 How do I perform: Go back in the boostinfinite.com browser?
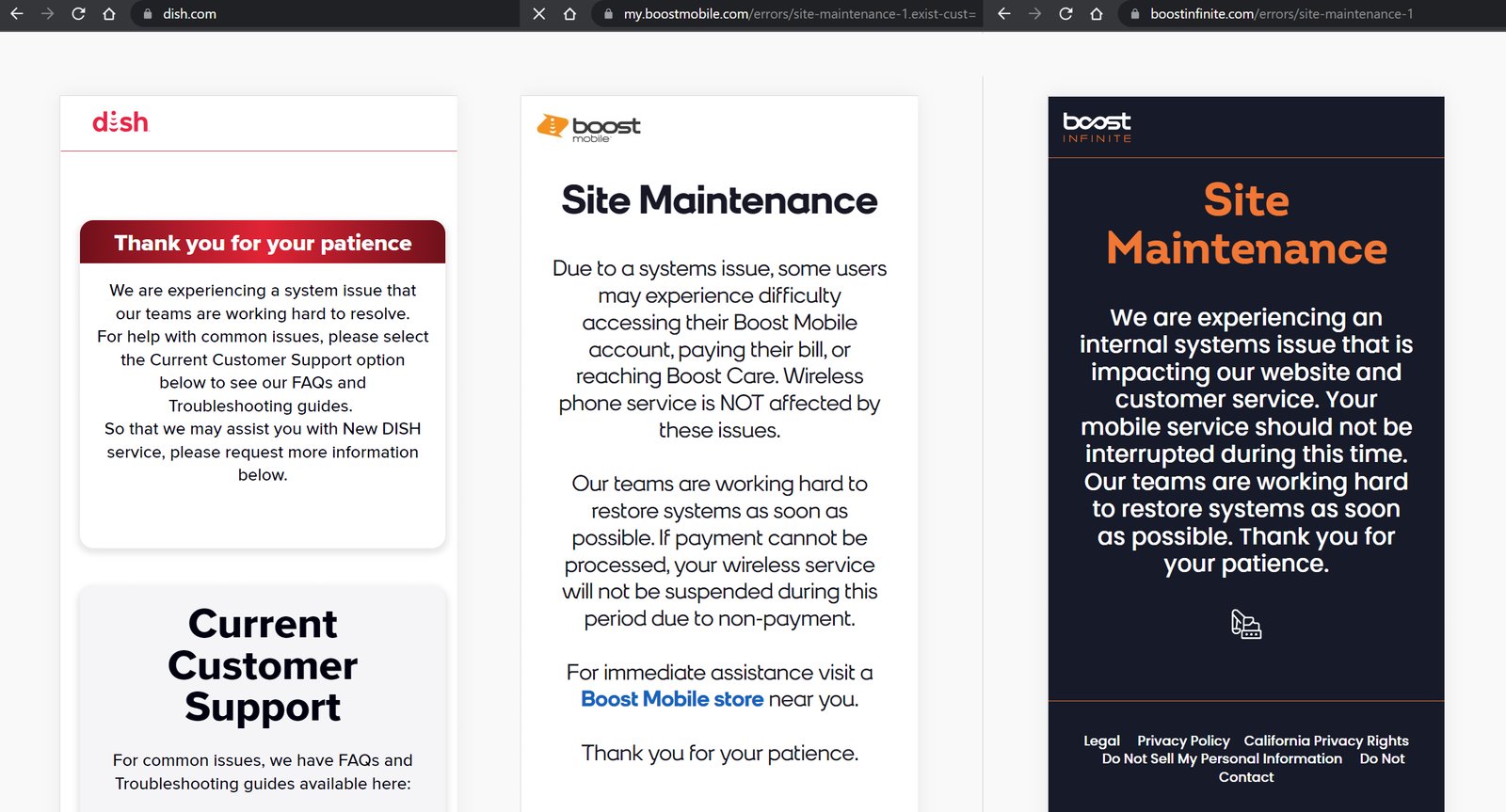pos(1004,14)
